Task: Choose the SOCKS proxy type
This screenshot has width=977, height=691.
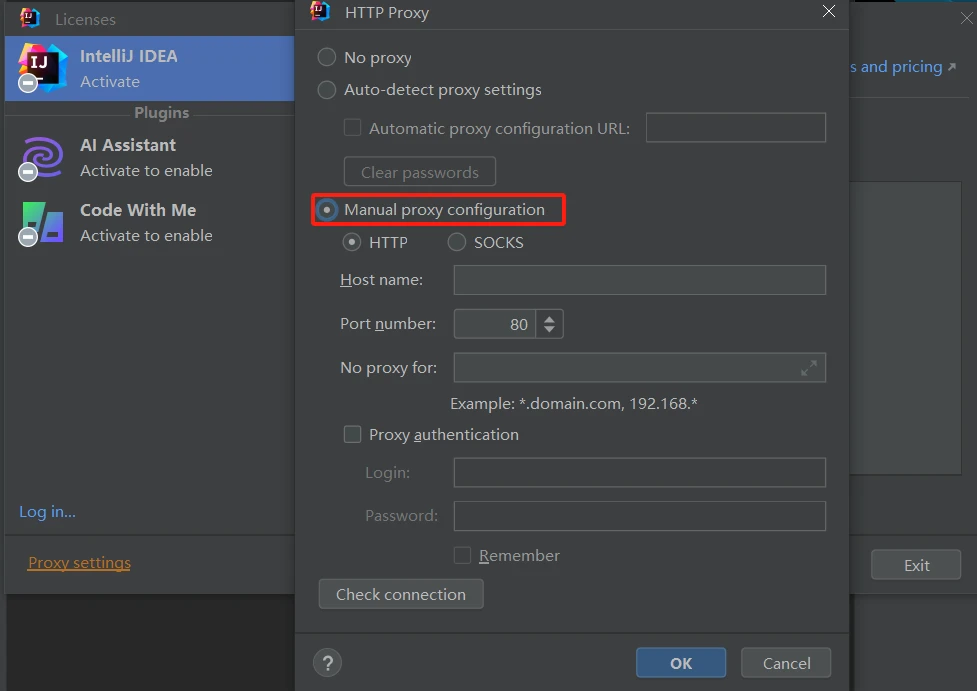Action: 457,242
